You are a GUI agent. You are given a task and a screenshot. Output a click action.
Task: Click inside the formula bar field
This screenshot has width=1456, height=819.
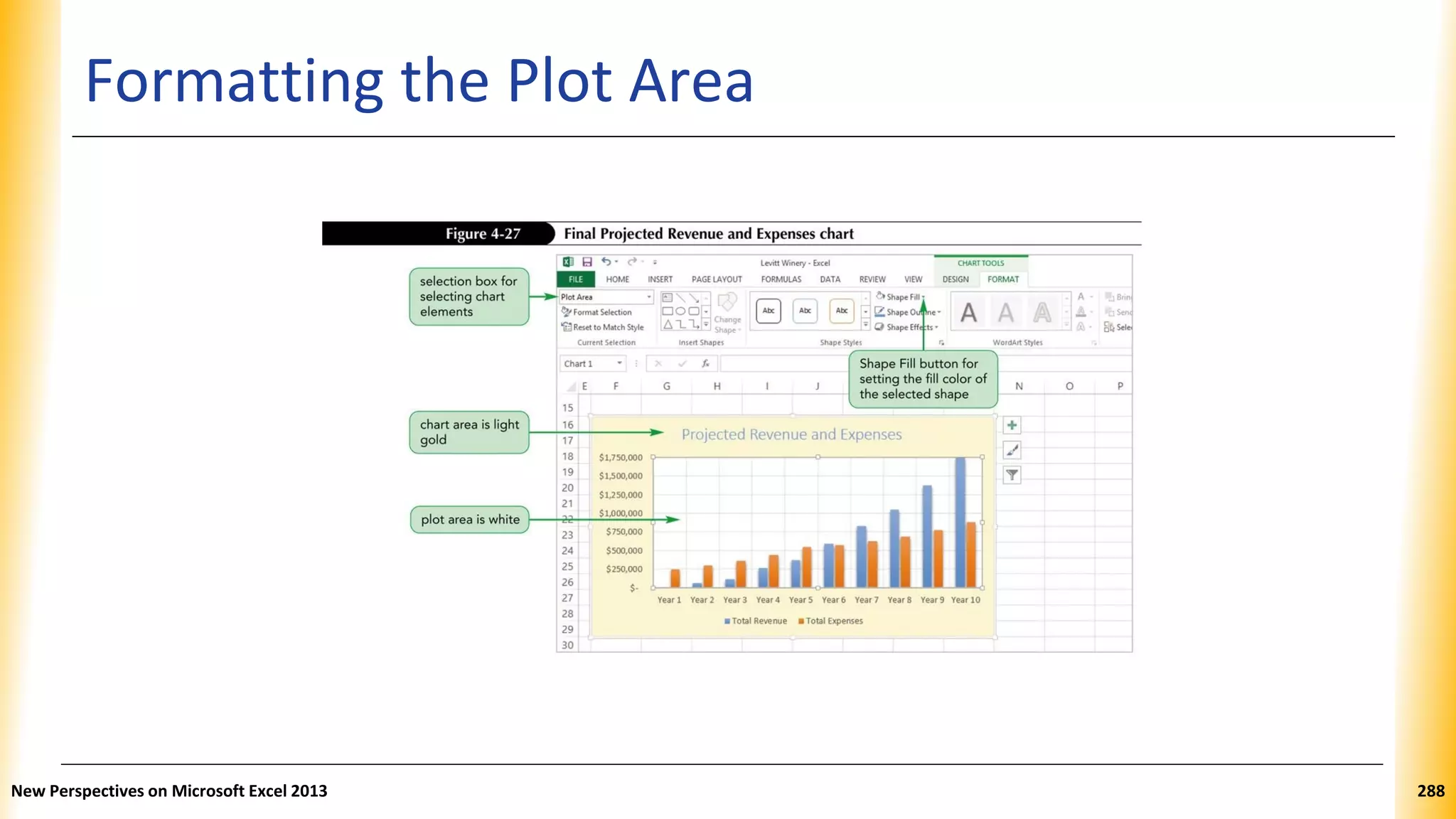(x=785, y=363)
